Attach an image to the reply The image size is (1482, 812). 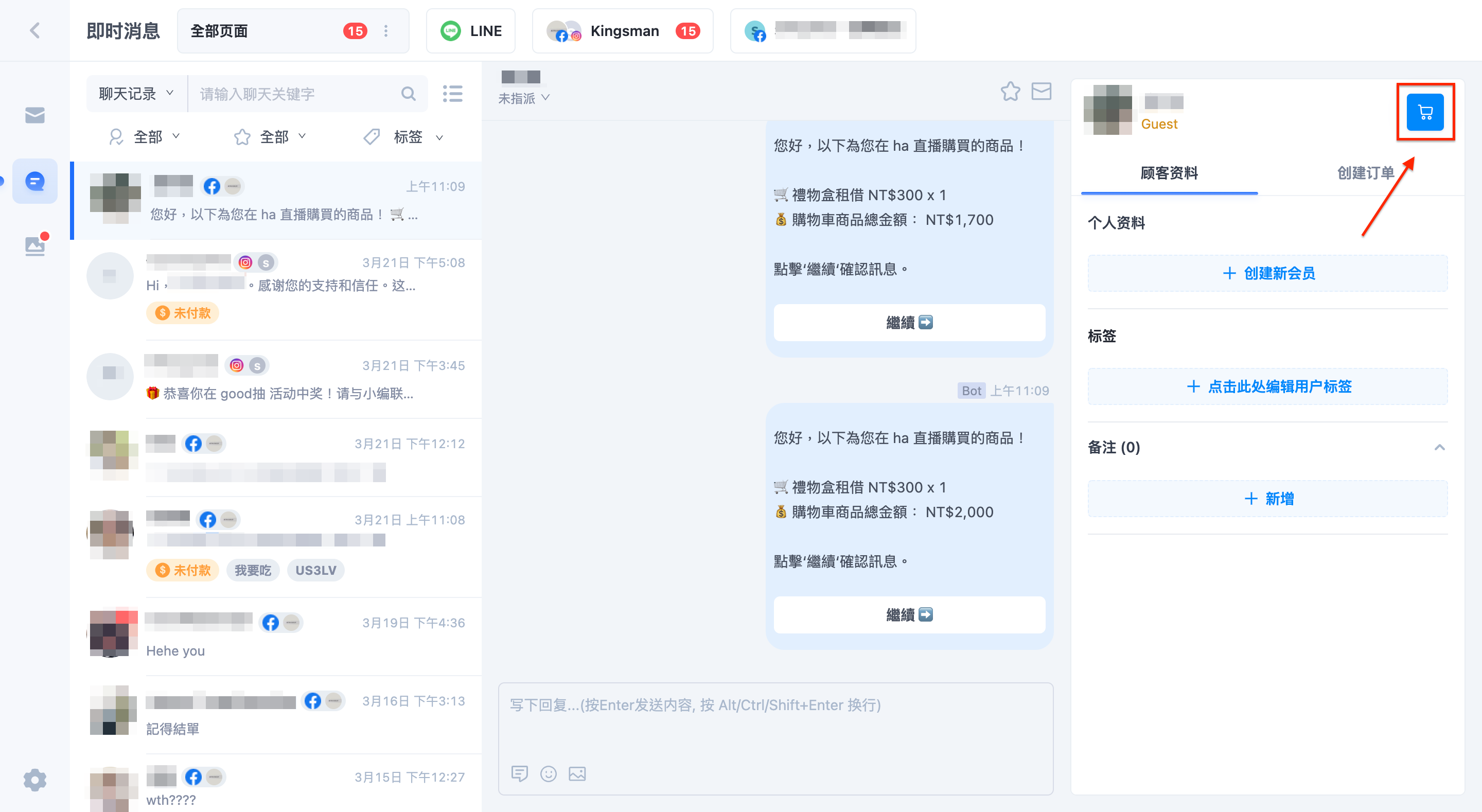[577, 773]
